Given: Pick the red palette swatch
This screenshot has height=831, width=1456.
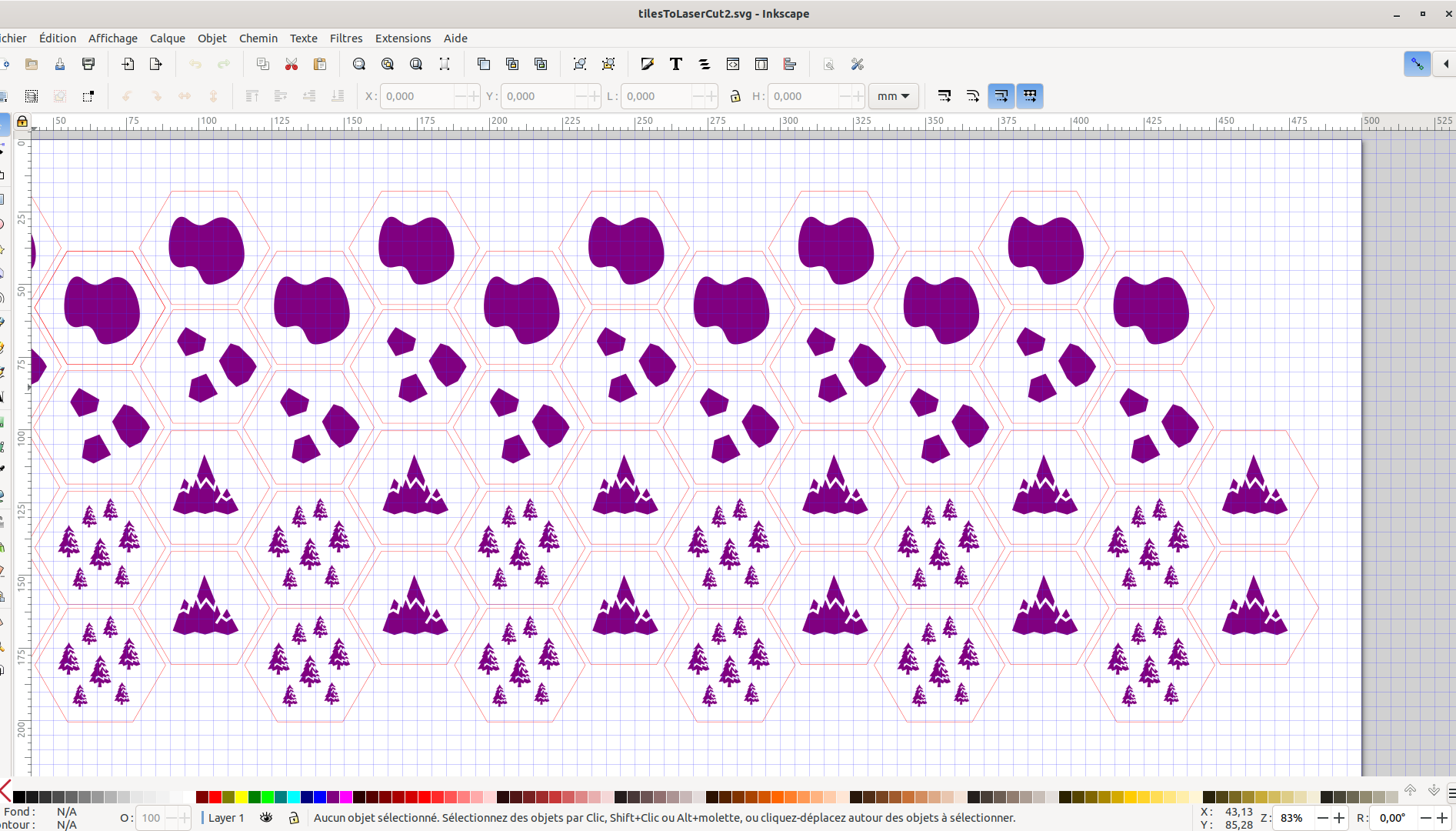Looking at the screenshot, I should point(215,796).
